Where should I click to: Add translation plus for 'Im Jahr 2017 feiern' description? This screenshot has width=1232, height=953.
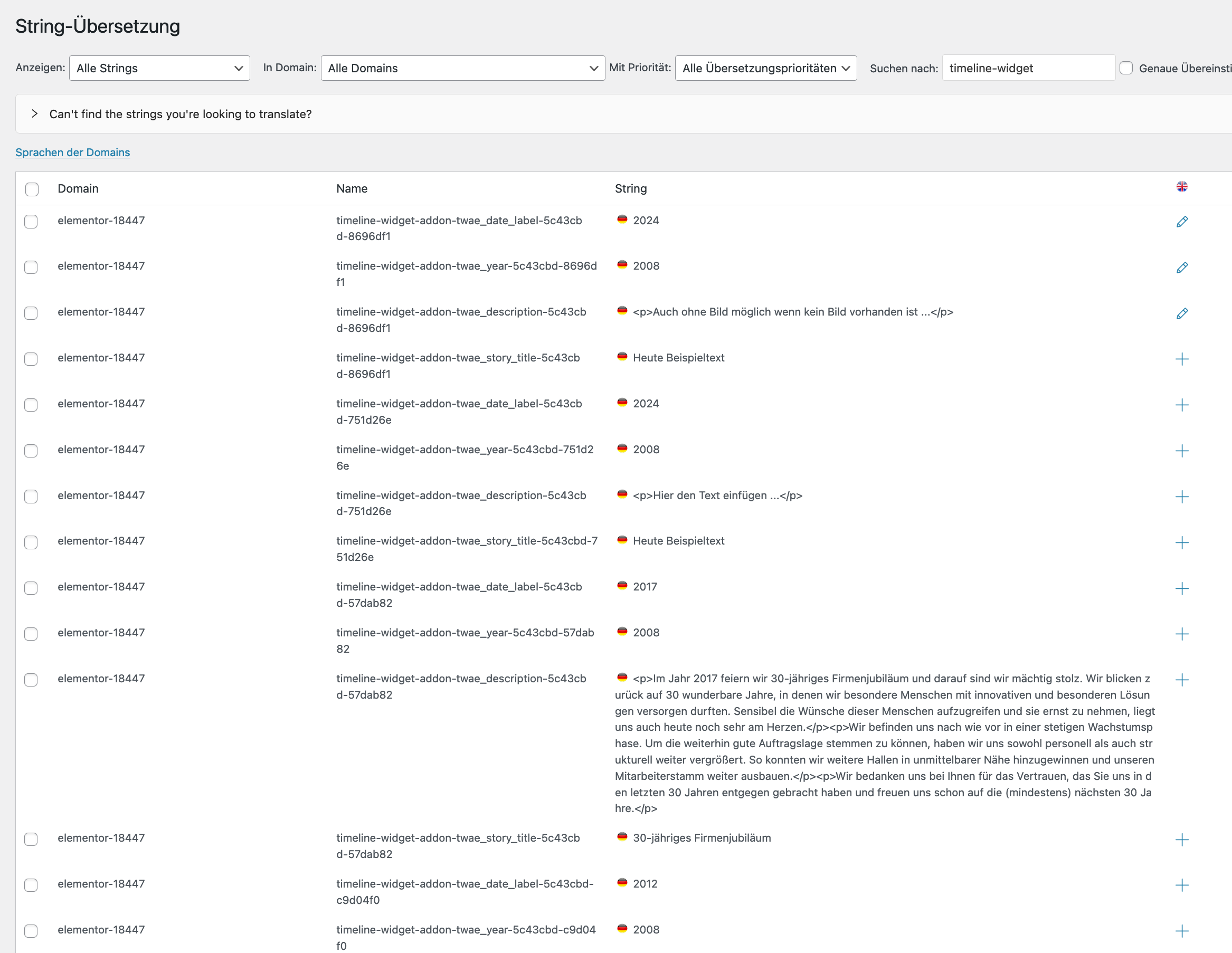coord(1182,680)
